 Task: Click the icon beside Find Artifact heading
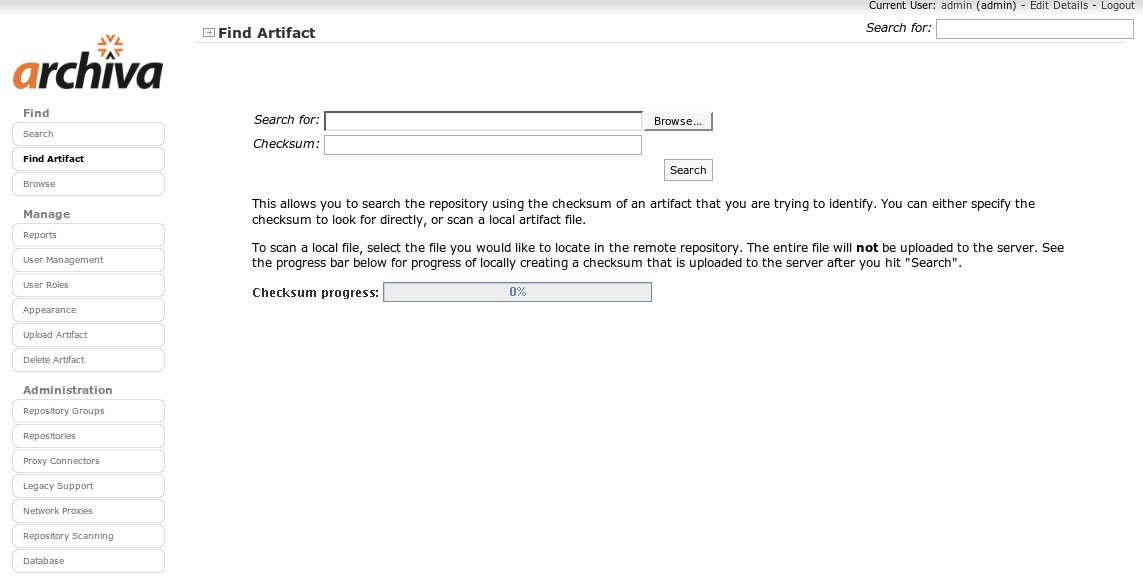tap(208, 33)
